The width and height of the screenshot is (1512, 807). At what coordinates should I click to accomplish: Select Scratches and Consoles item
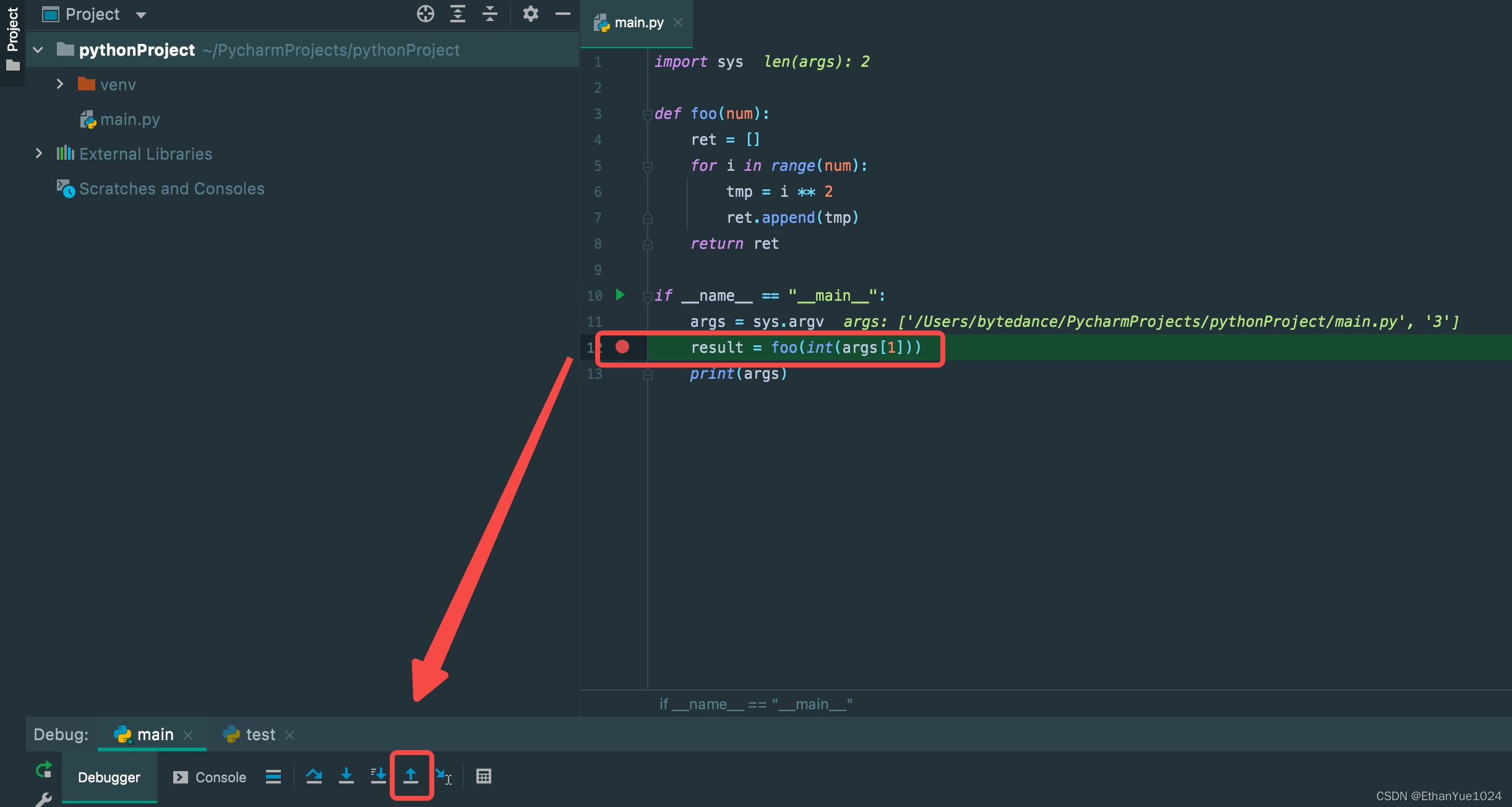161,189
